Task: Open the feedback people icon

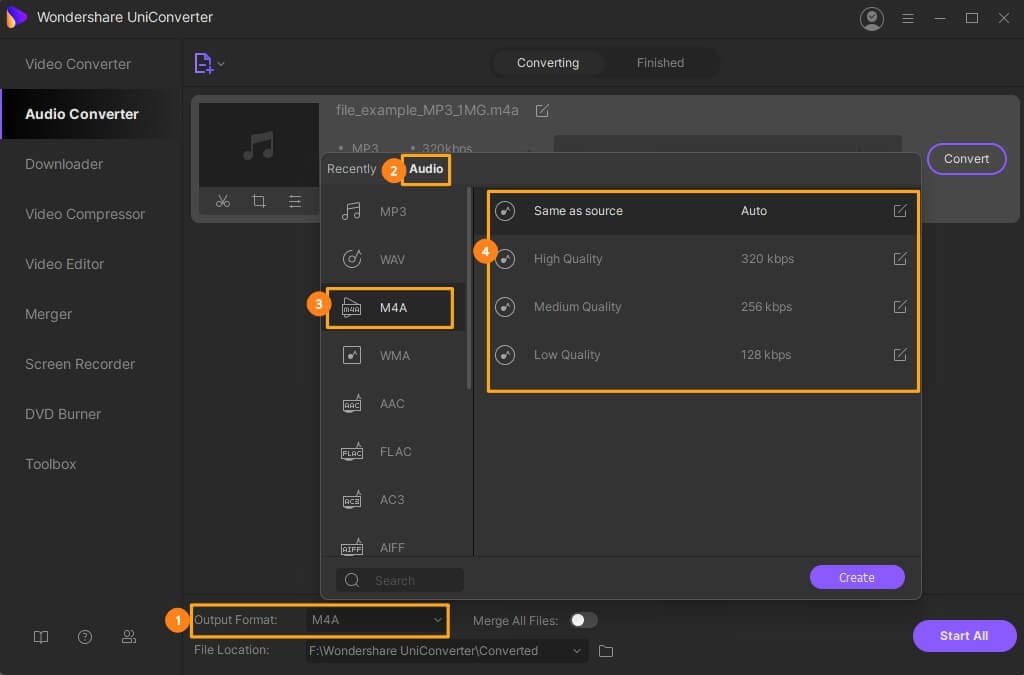Action: 129,637
